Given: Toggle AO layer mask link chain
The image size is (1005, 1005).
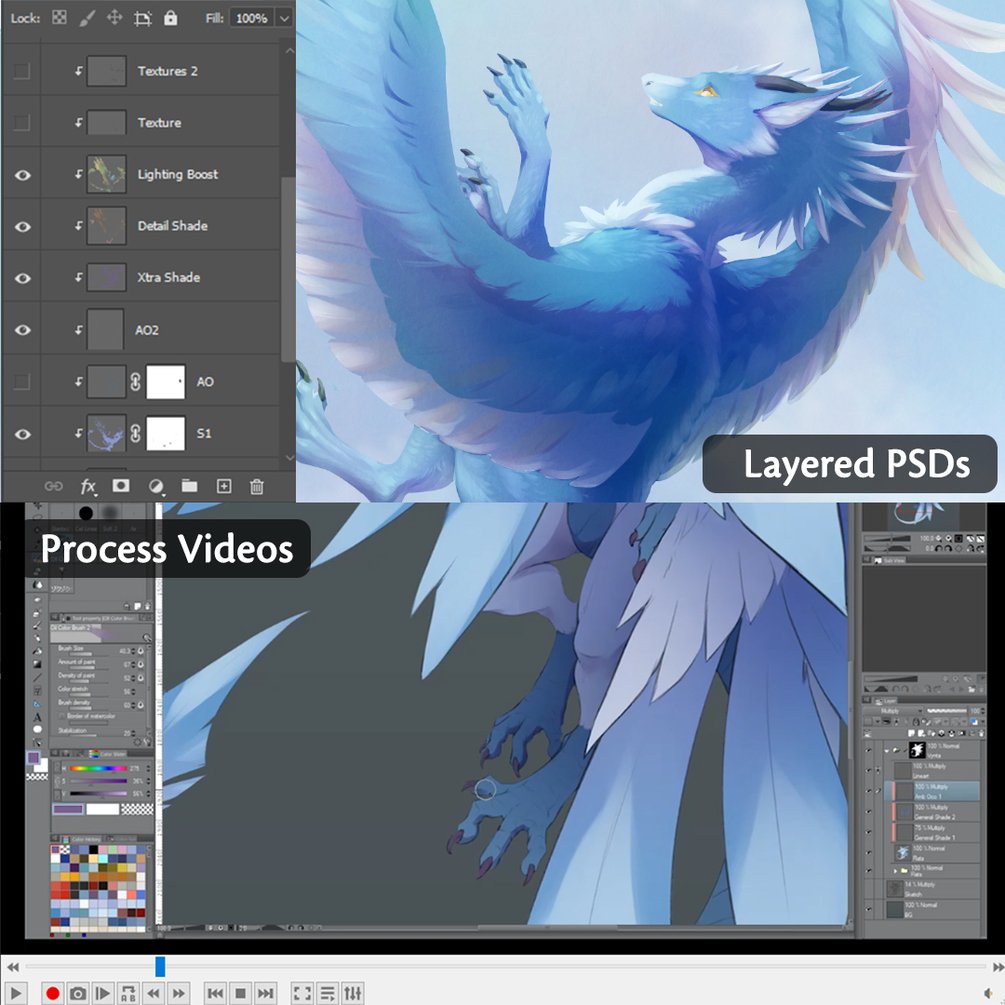Looking at the screenshot, I should click(x=135, y=381).
